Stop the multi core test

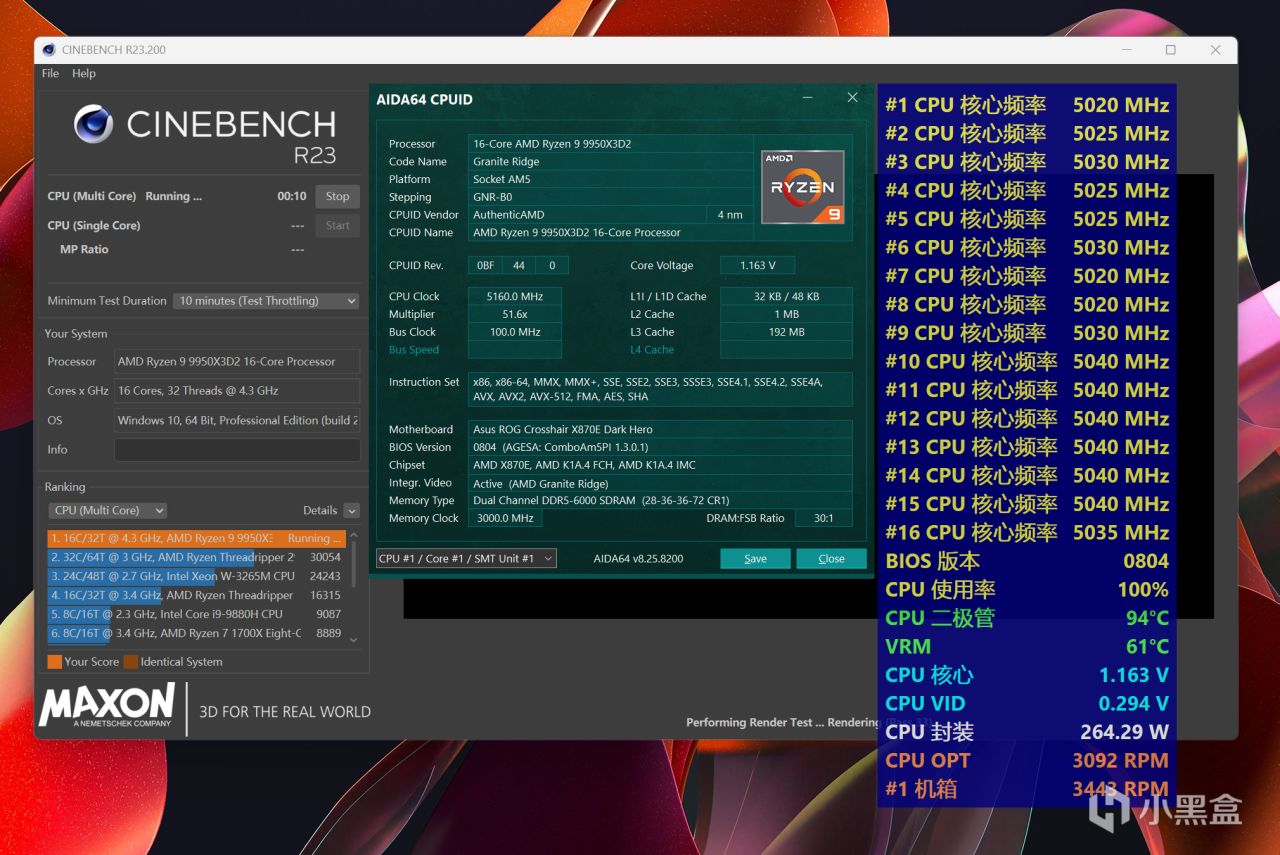pos(338,197)
